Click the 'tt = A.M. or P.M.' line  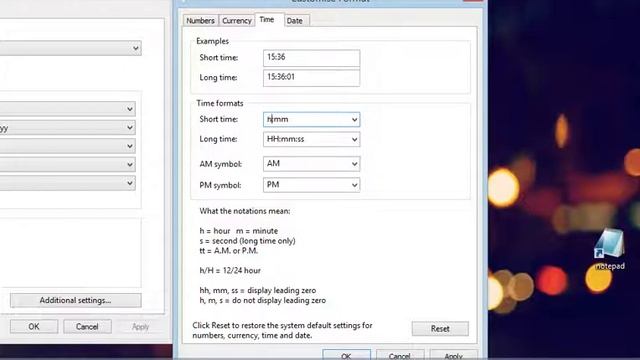click(x=229, y=251)
